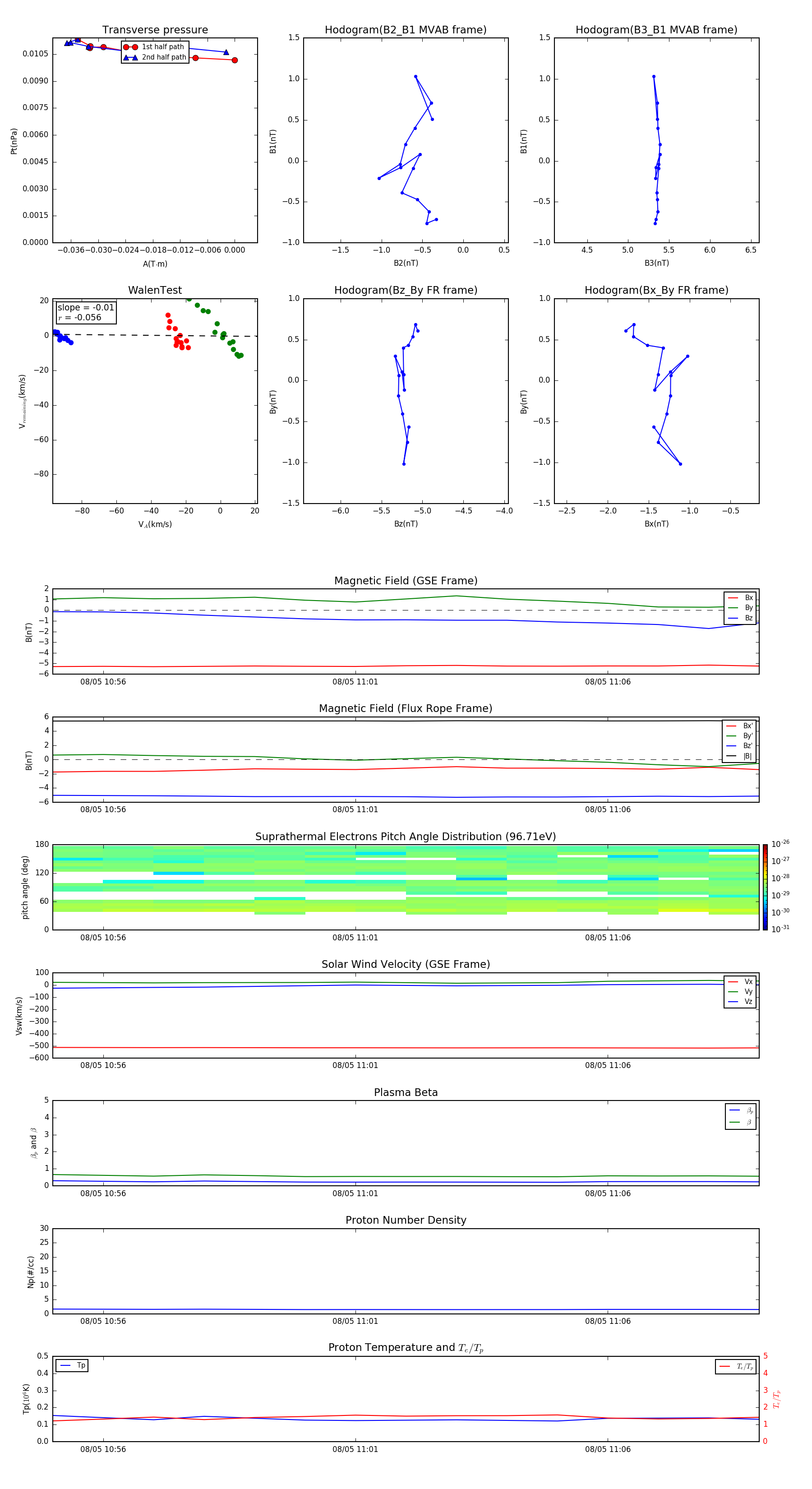This screenshot has height=1489, width=812.
Task: Click the 'Solar Wind Velocity (GSE Frame)' title
Action: tap(406, 965)
